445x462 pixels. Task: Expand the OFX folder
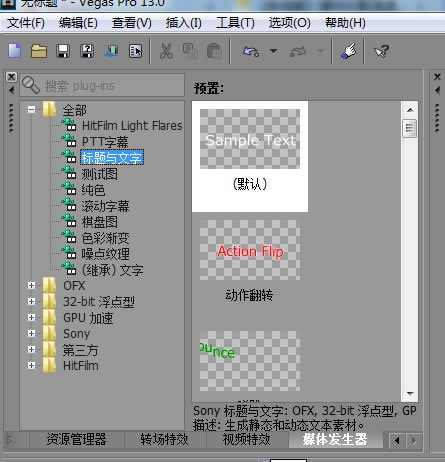pyautogui.click(x=31, y=285)
